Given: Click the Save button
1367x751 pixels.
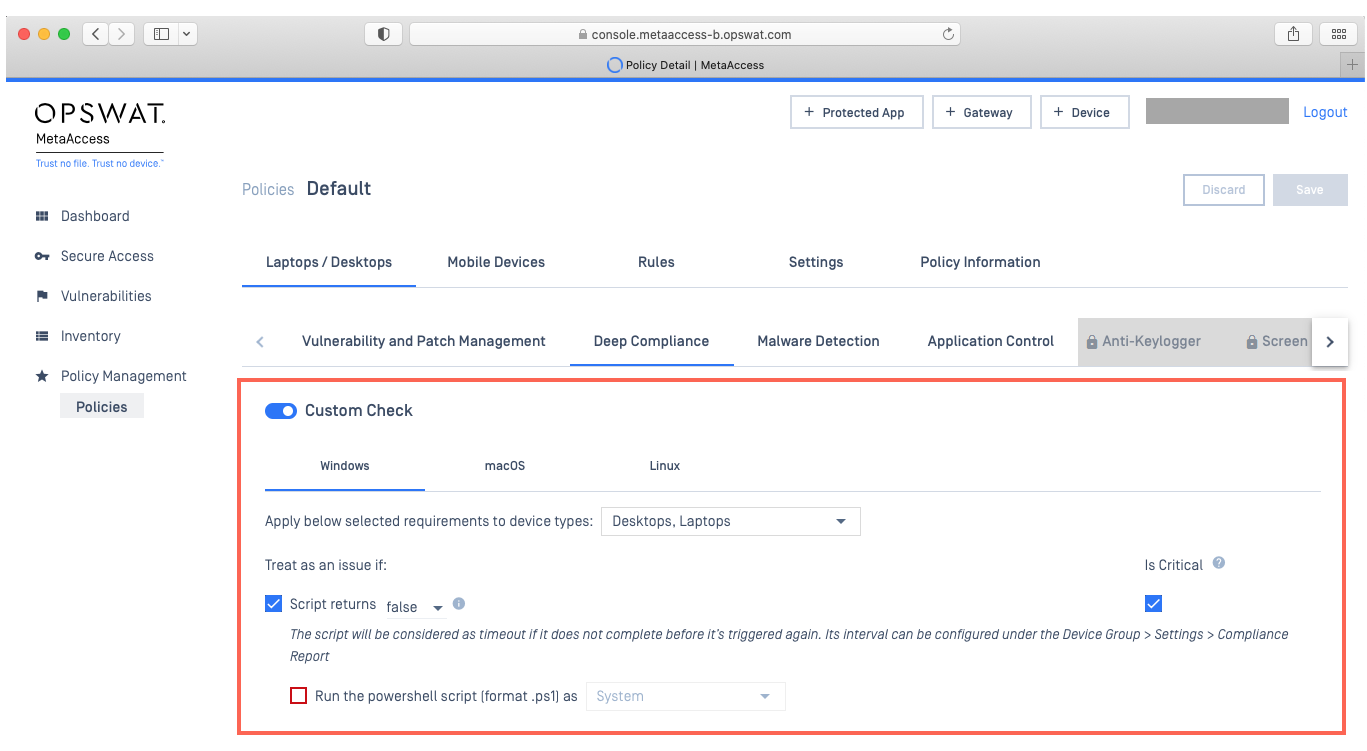Looking at the screenshot, I should [x=1310, y=190].
